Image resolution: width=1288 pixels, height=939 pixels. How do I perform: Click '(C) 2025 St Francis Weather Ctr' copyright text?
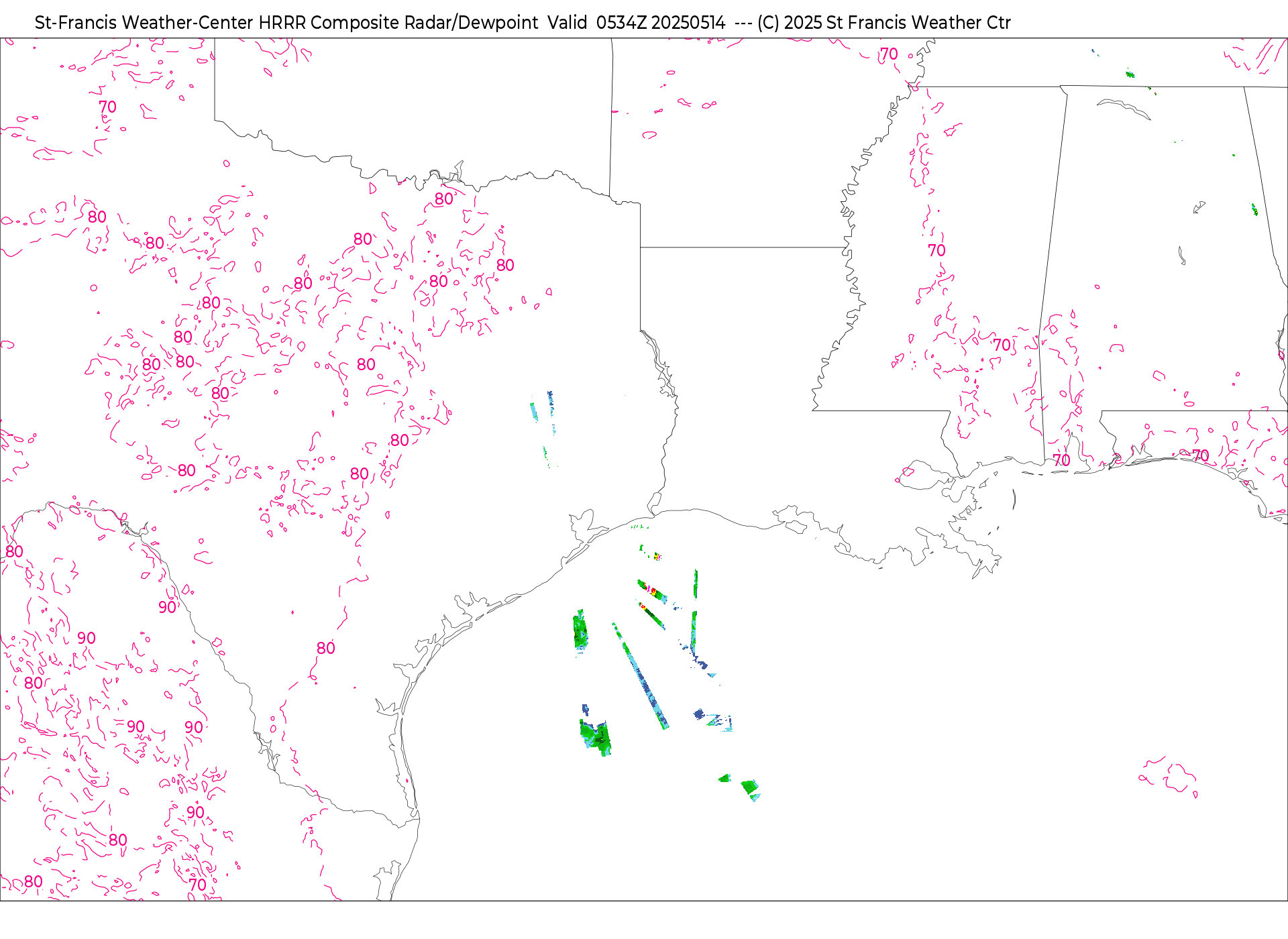click(883, 23)
